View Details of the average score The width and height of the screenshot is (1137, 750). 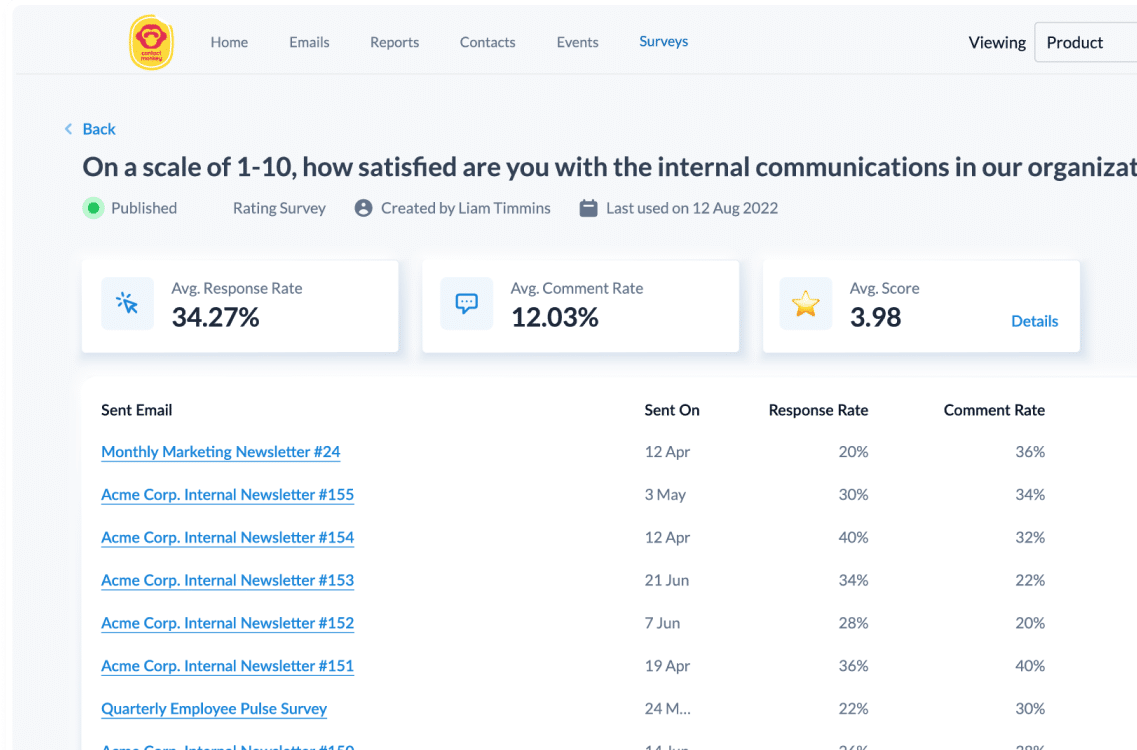click(1034, 321)
